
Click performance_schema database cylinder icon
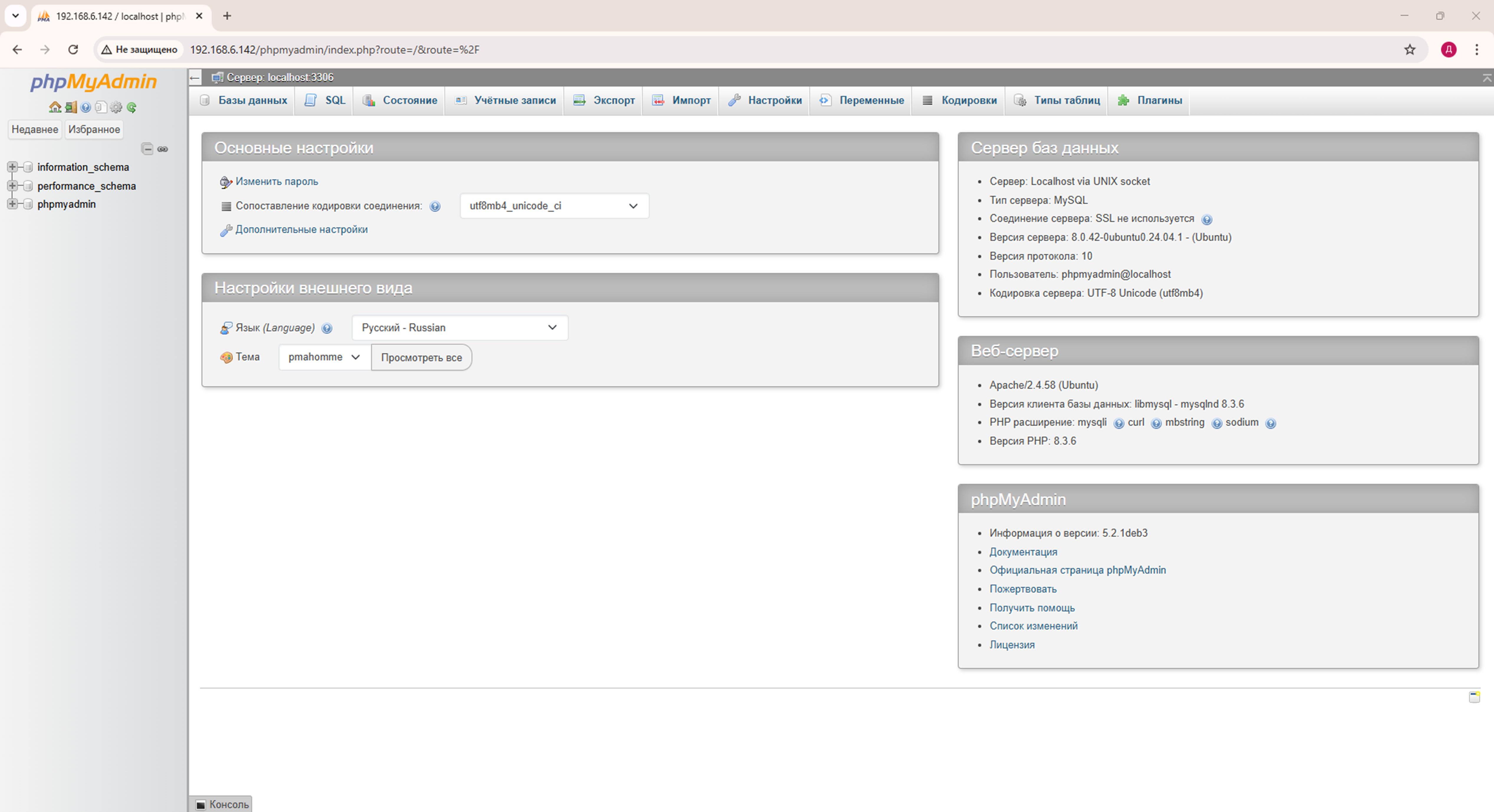pos(27,186)
